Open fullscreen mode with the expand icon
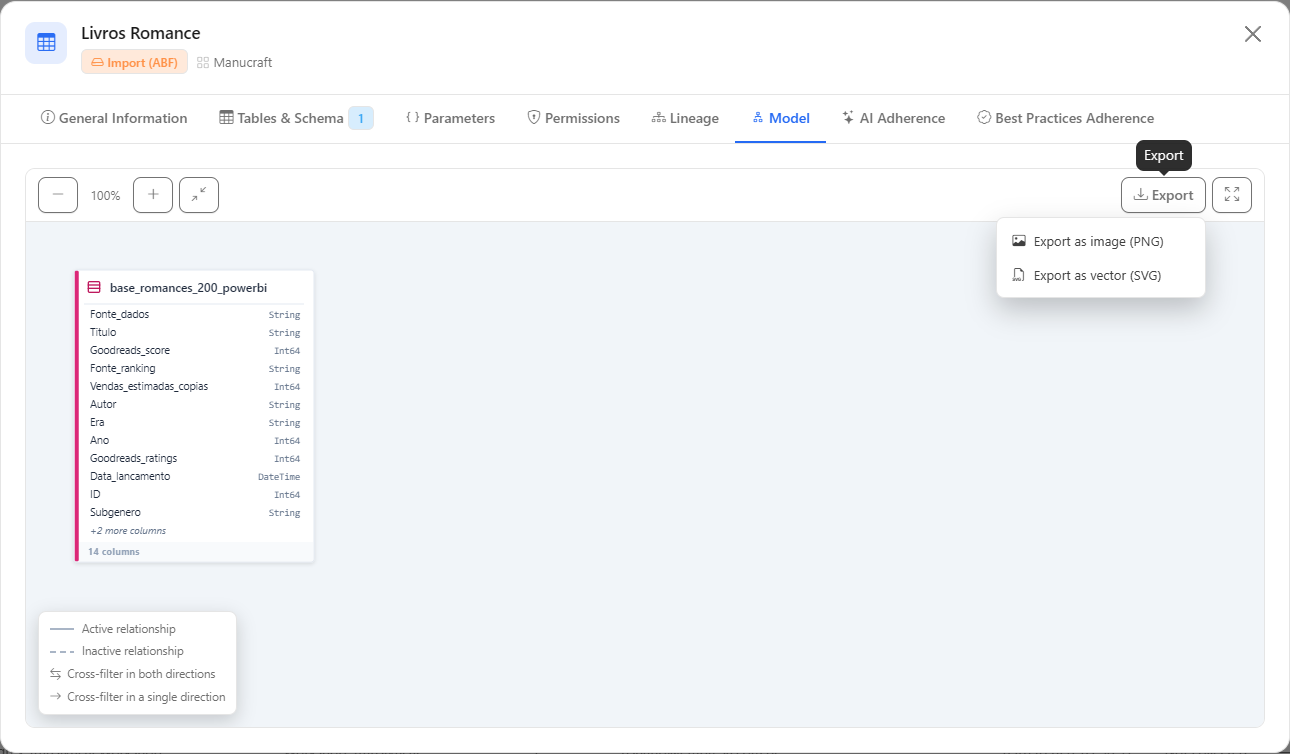 pyautogui.click(x=1232, y=195)
